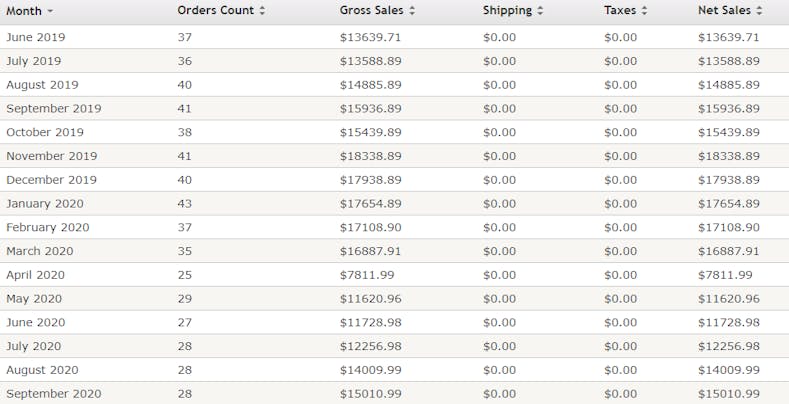Sort using the Net Sales arrows
Viewport: 789px width, 404px height.
tap(760, 11)
